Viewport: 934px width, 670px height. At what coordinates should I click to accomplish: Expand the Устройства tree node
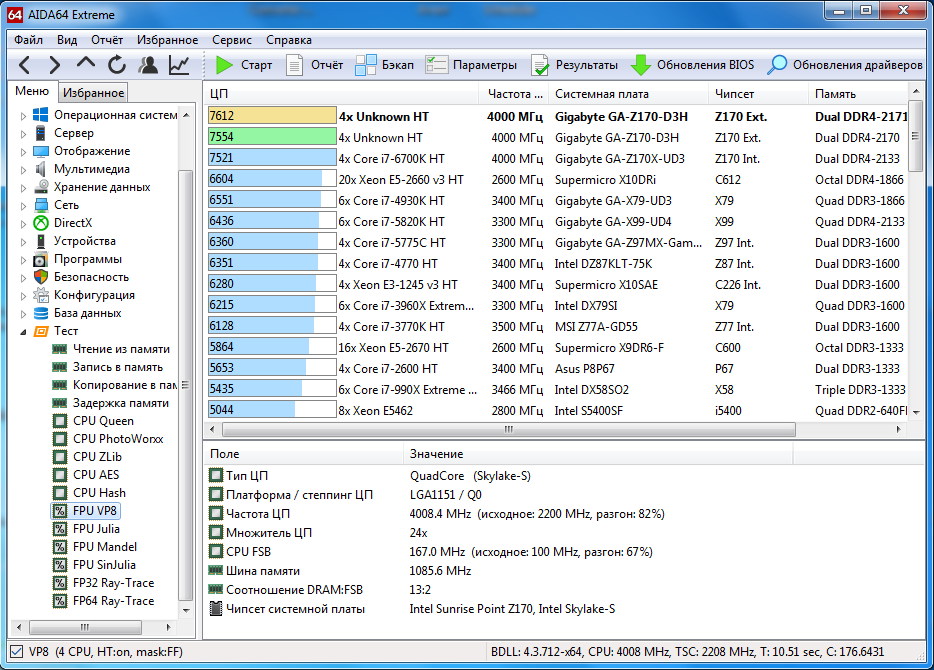click(x=23, y=242)
